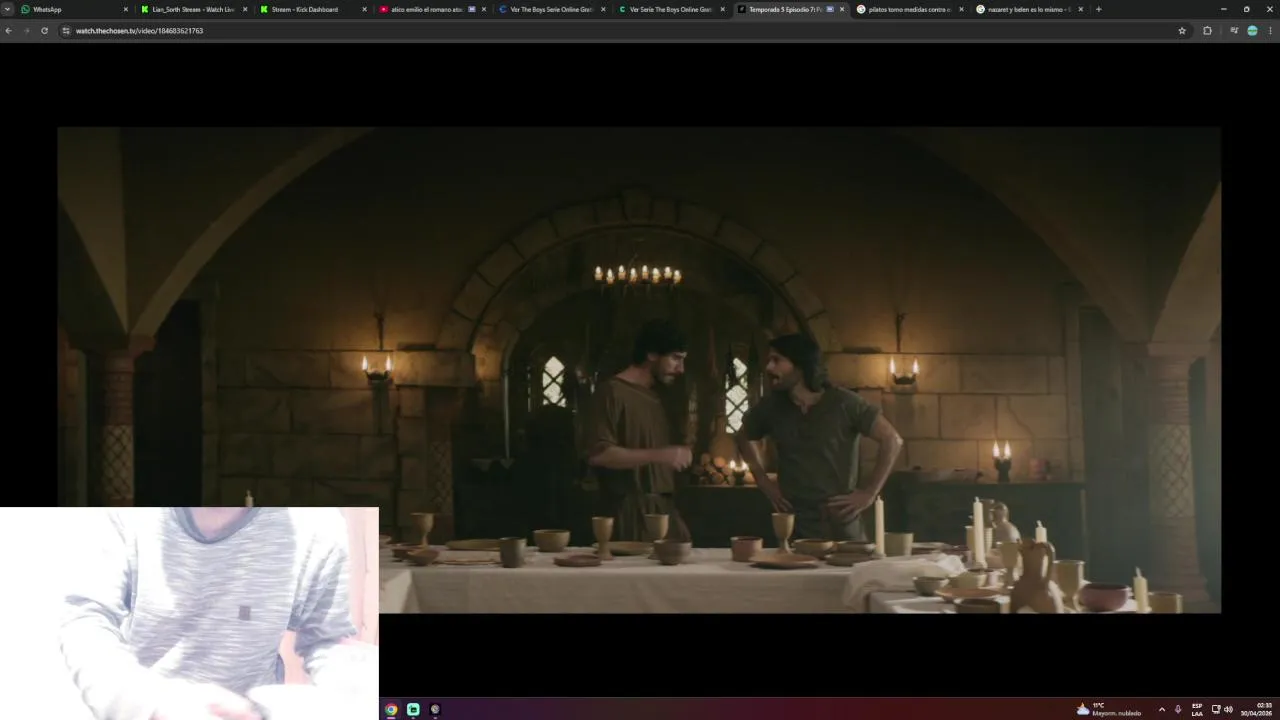This screenshot has height=720, width=1280.
Task: Switch to Ver Serie The Boys tab
Action: (670, 9)
